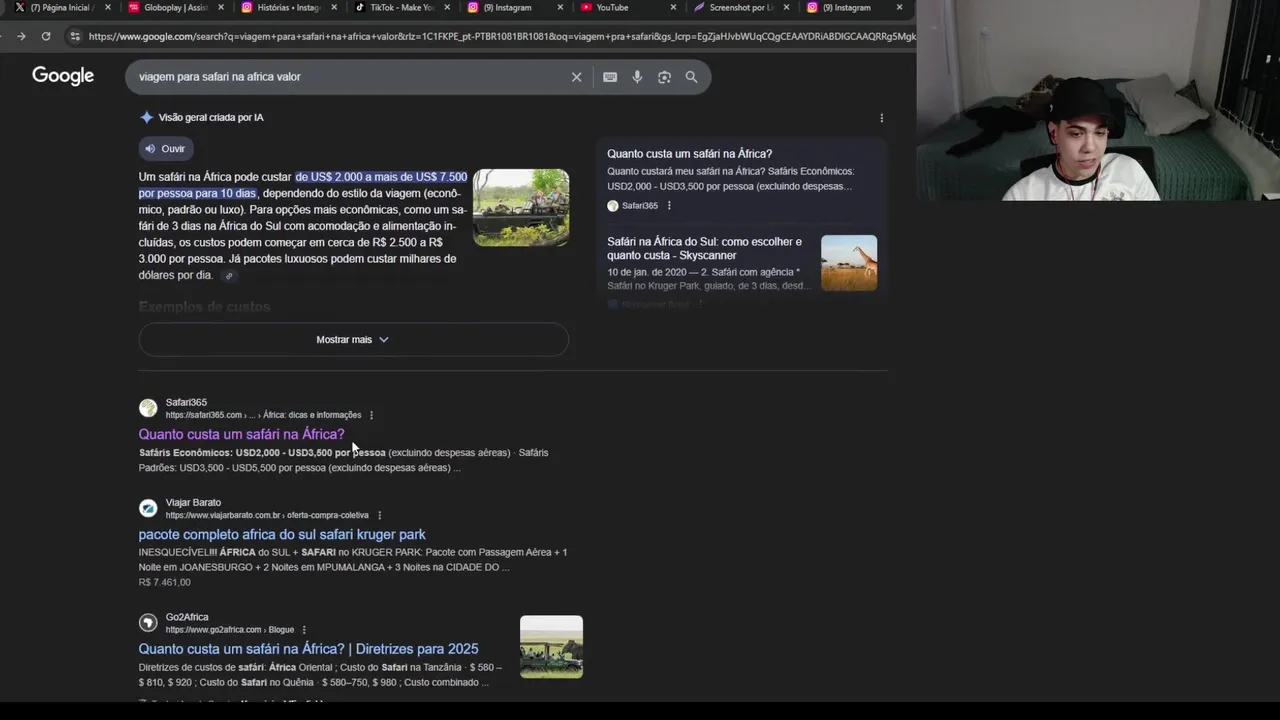The height and width of the screenshot is (720, 1280).
Task: Close the Página Inicial X tab
Action: point(108,7)
